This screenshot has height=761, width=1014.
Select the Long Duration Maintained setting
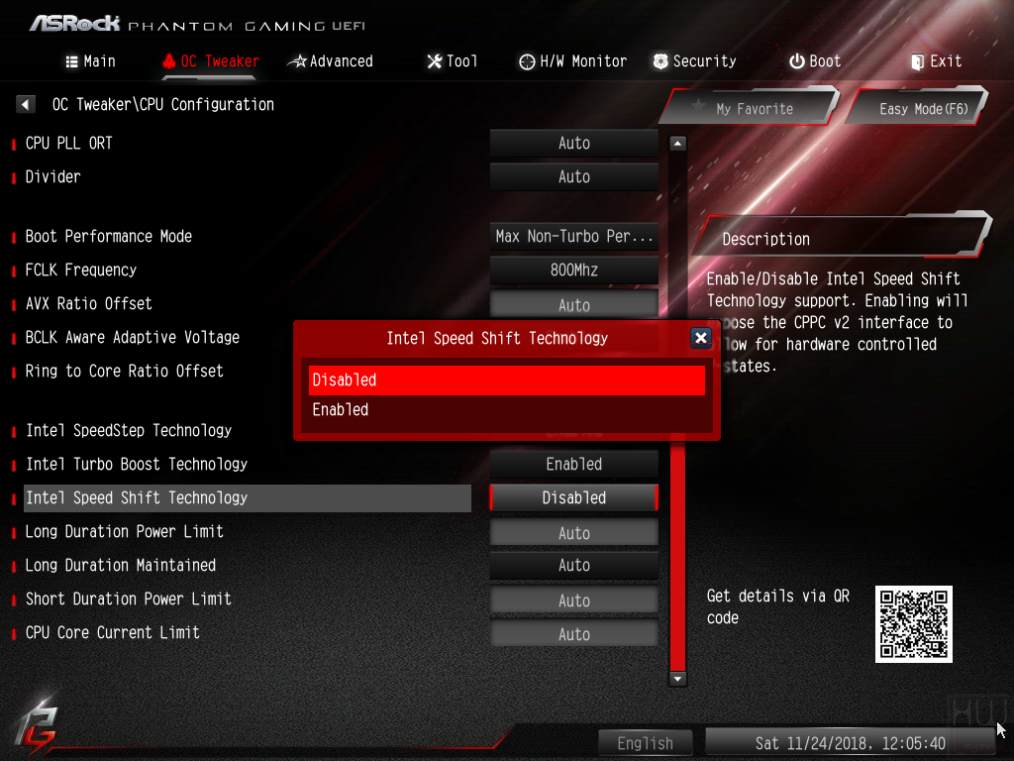tap(120, 565)
